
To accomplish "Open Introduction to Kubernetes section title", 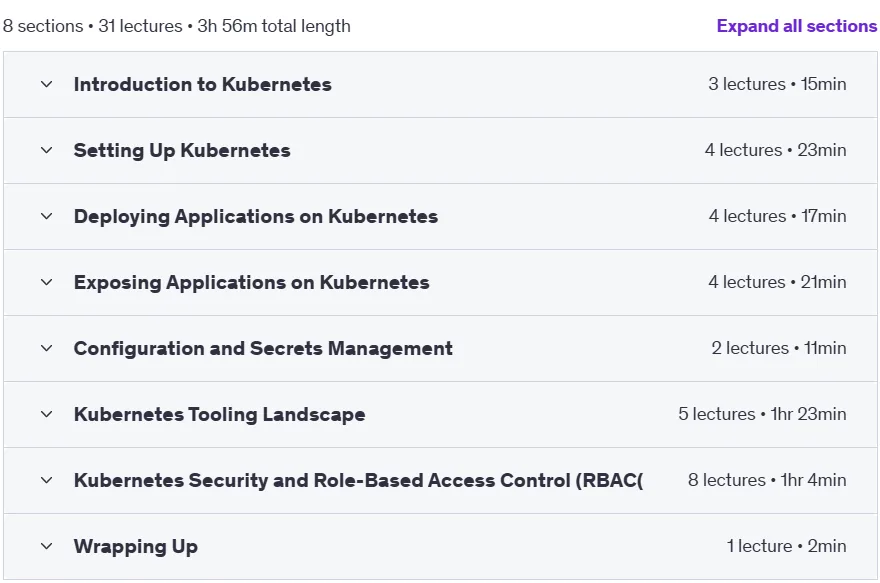I will [203, 84].
